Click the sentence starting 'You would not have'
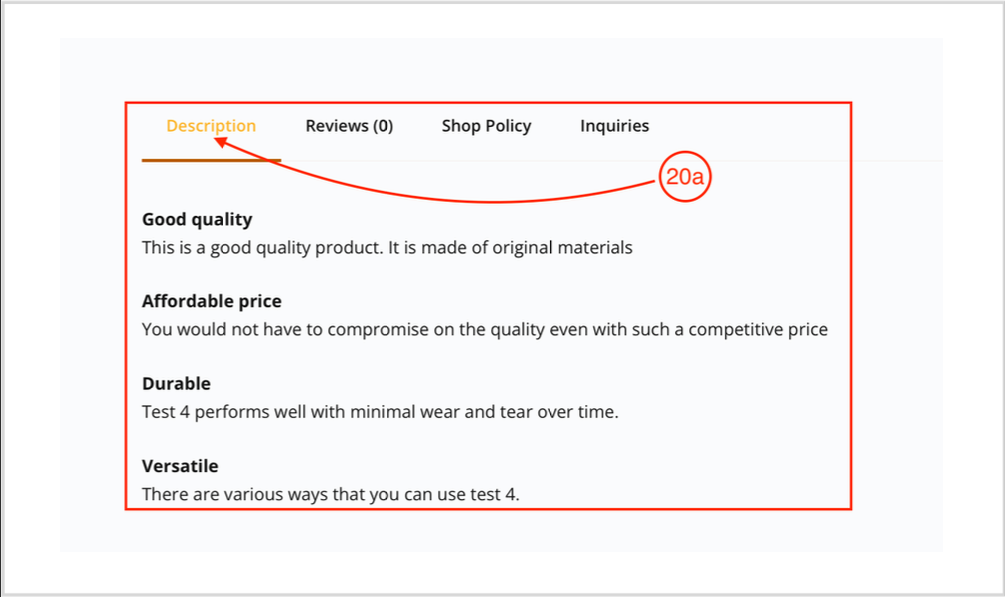This screenshot has height=597, width=1005. [484, 330]
